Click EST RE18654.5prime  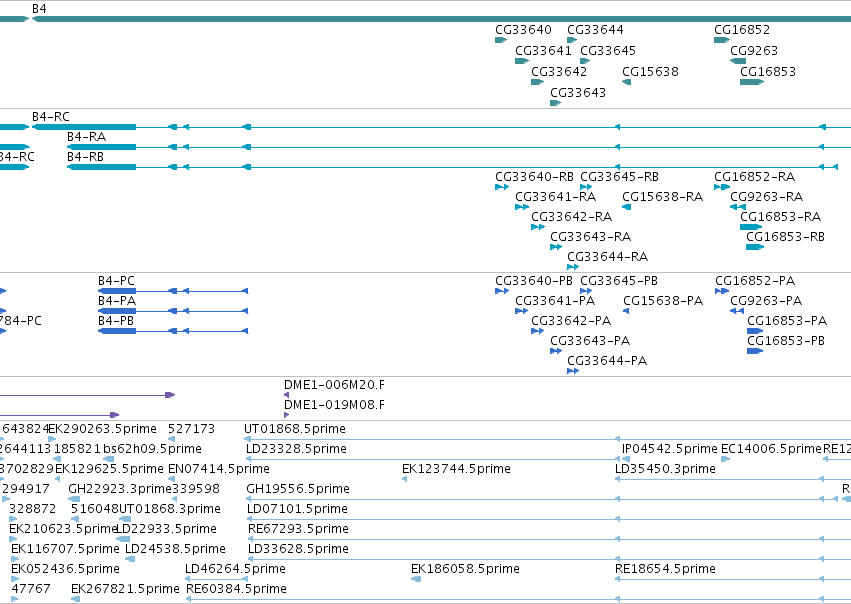click(x=665, y=569)
